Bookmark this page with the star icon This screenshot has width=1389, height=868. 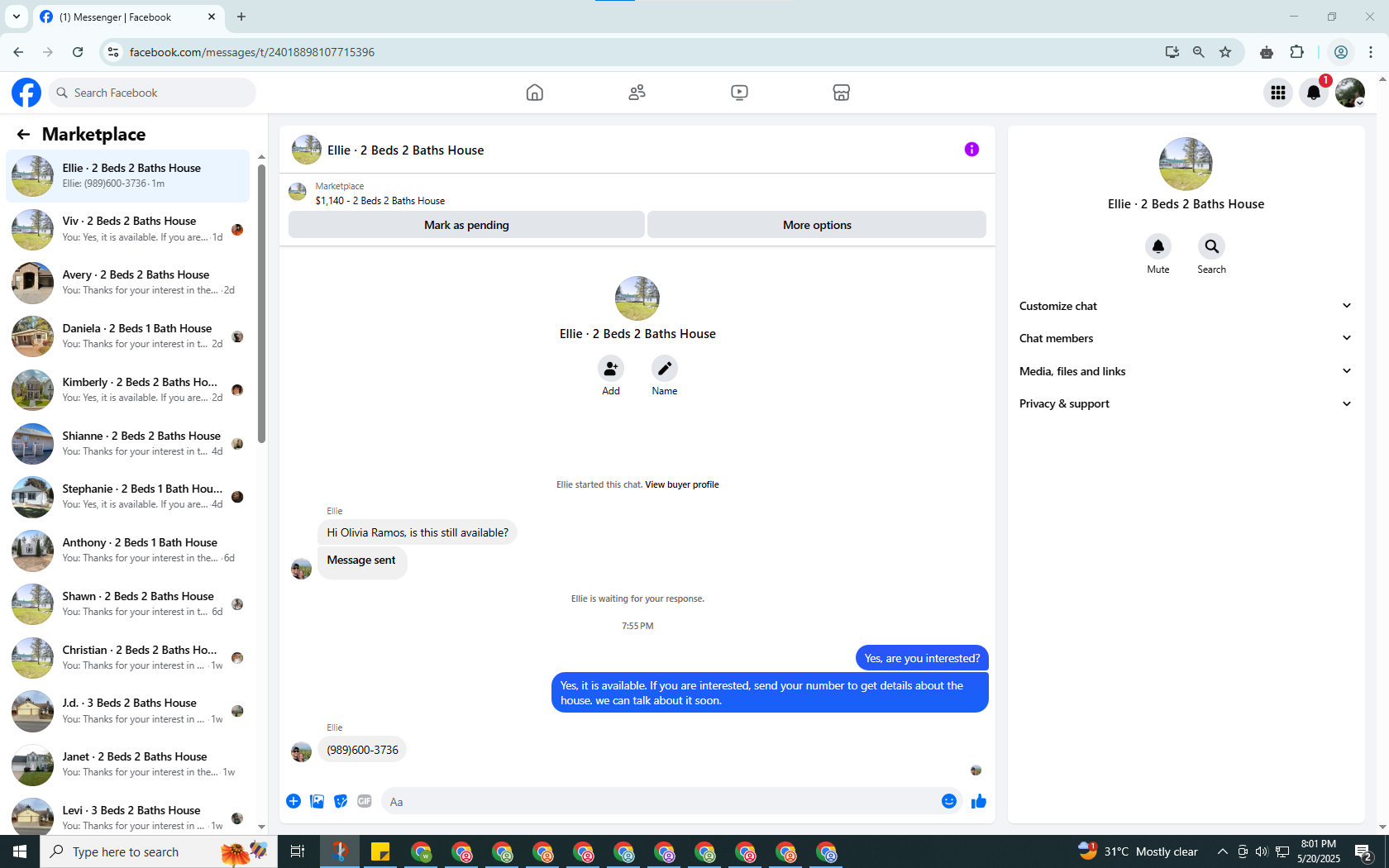click(1225, 52)
